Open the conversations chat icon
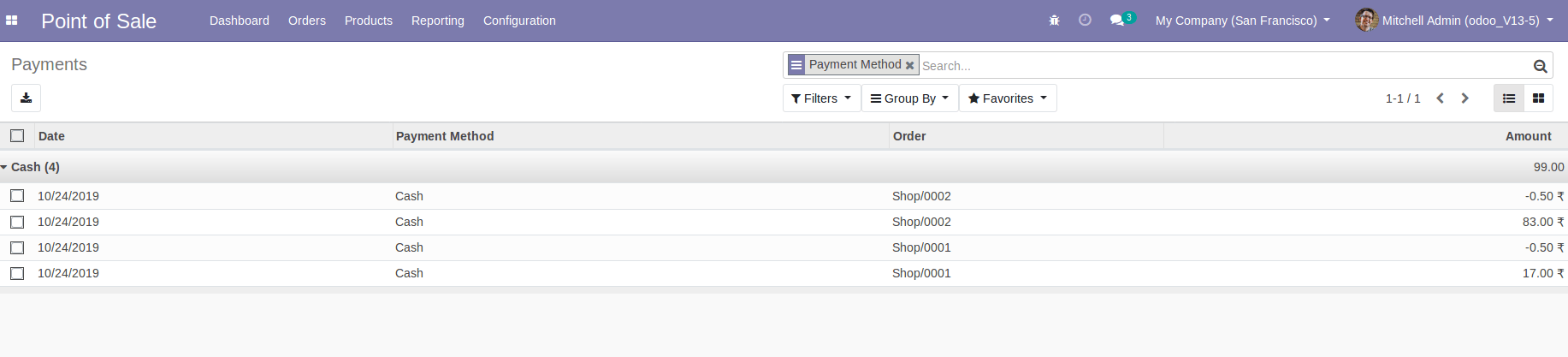 tap(1117, 21)
